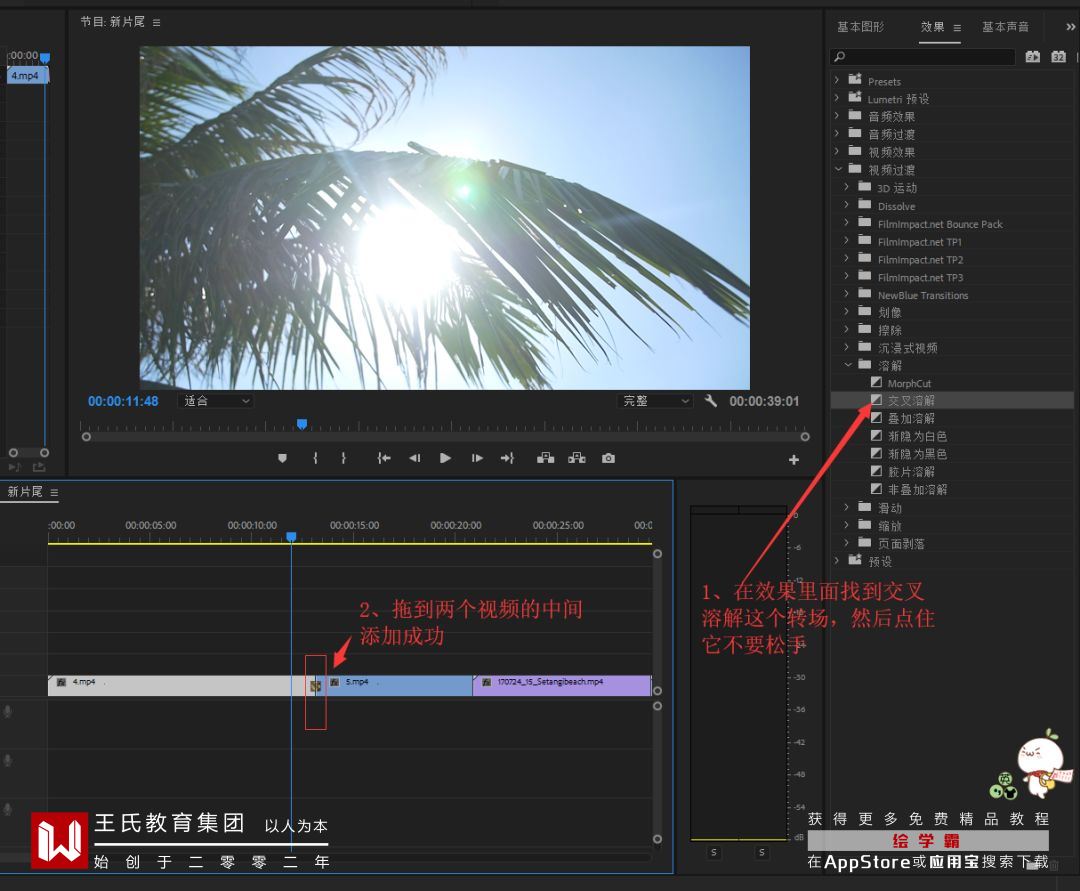
Task: Expand the Presets folder
Action: [837, 81]
